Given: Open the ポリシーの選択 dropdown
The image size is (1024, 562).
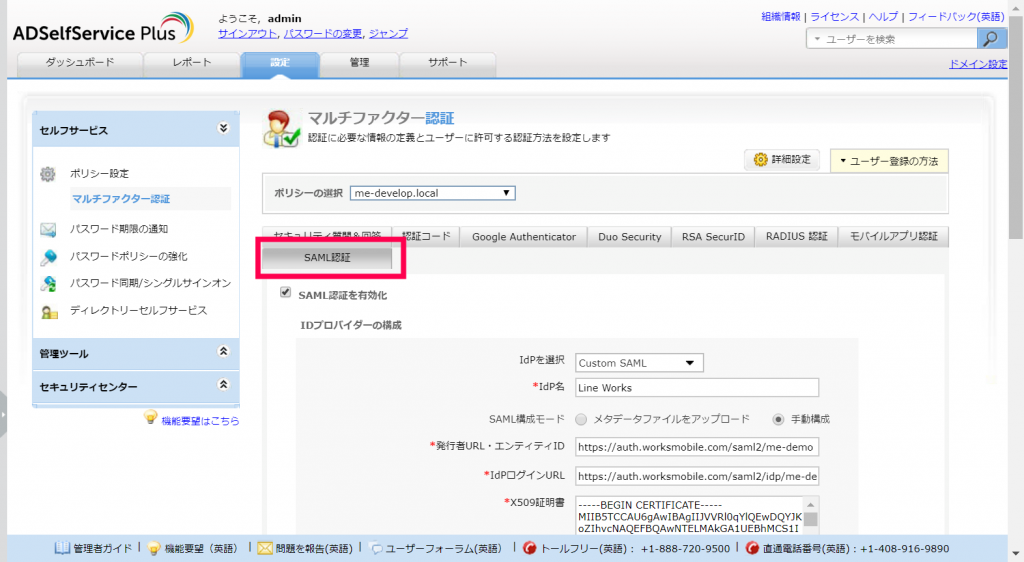Looking at the screenshot, I should (432, 193).
